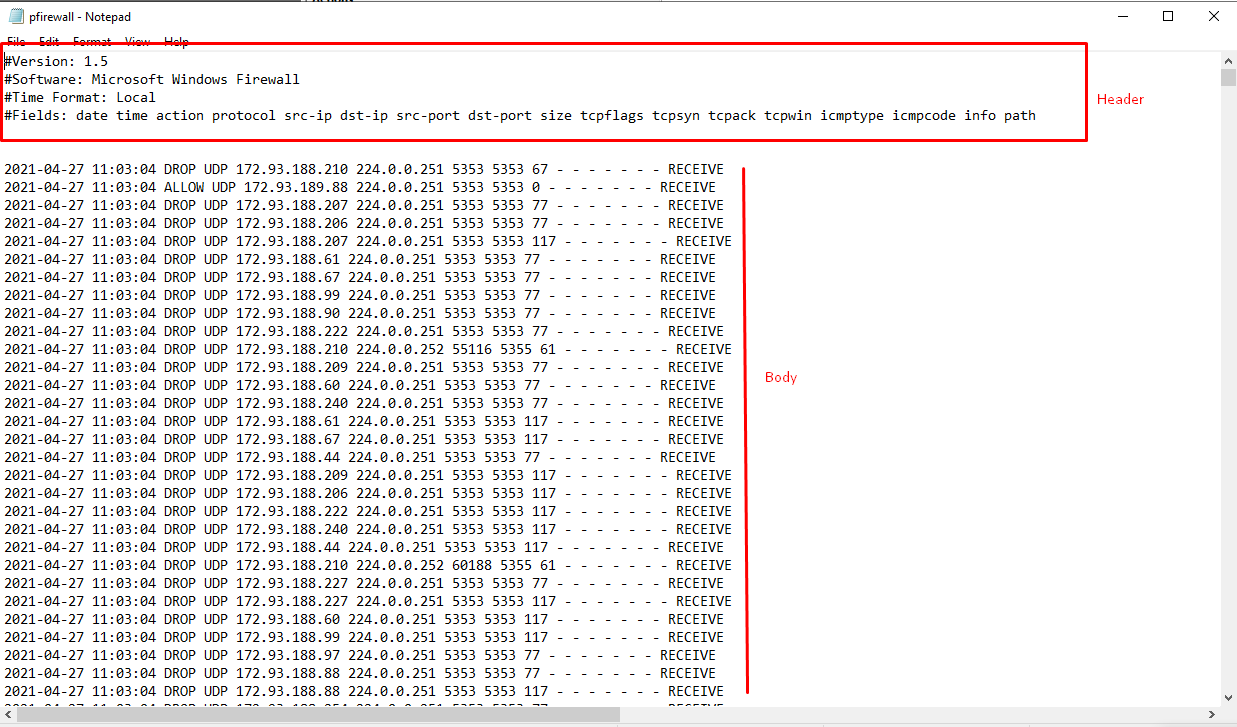
Task: Click the '#Version: 1.5' header line
Action: [x=56, y=61]
